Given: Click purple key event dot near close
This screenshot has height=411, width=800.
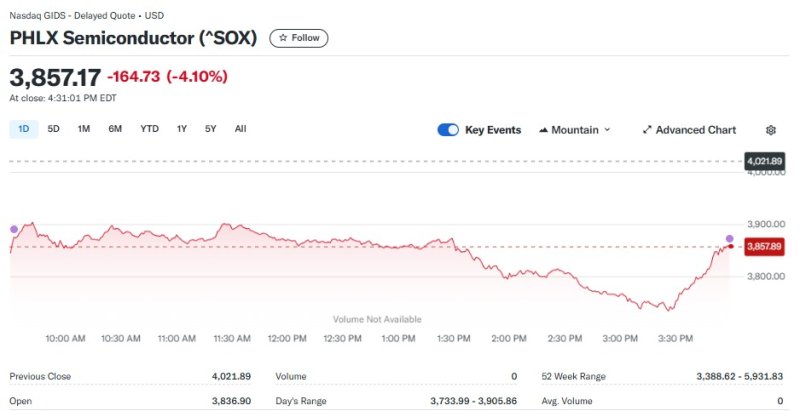Looking at the screenshot, I should coord(729,238).
